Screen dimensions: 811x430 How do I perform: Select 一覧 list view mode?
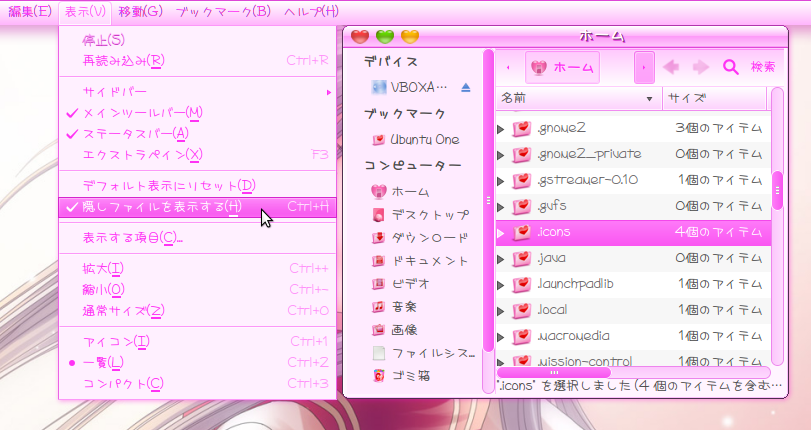tap(198, 363)
